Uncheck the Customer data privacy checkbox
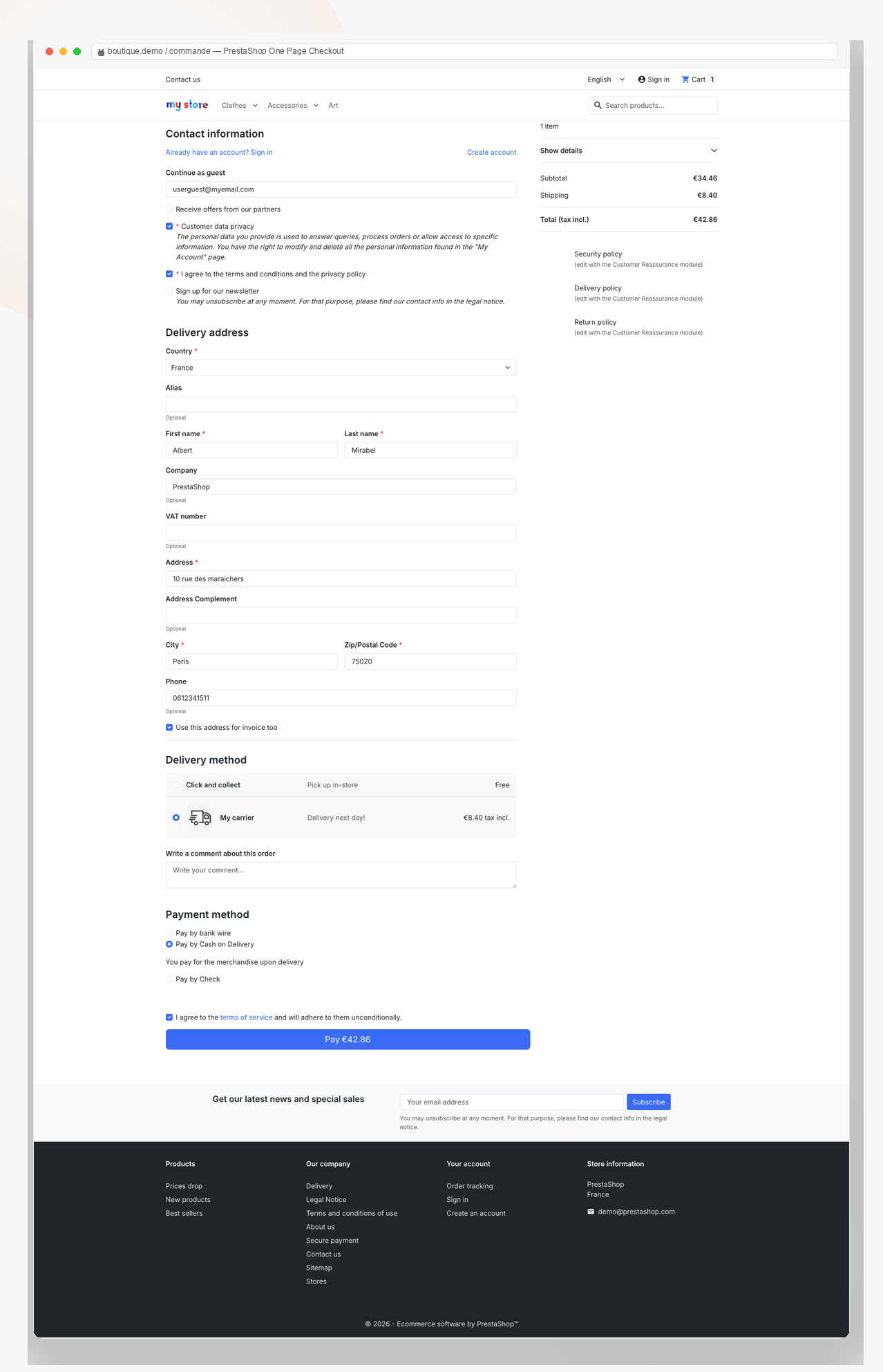883x1372 pixels. 169,227
